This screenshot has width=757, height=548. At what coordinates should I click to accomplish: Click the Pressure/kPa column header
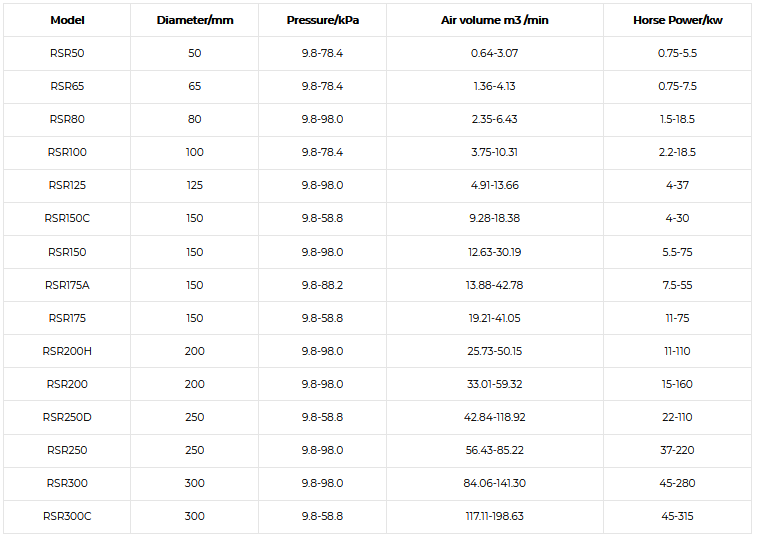pyautogui.click(x=322, y=20)
